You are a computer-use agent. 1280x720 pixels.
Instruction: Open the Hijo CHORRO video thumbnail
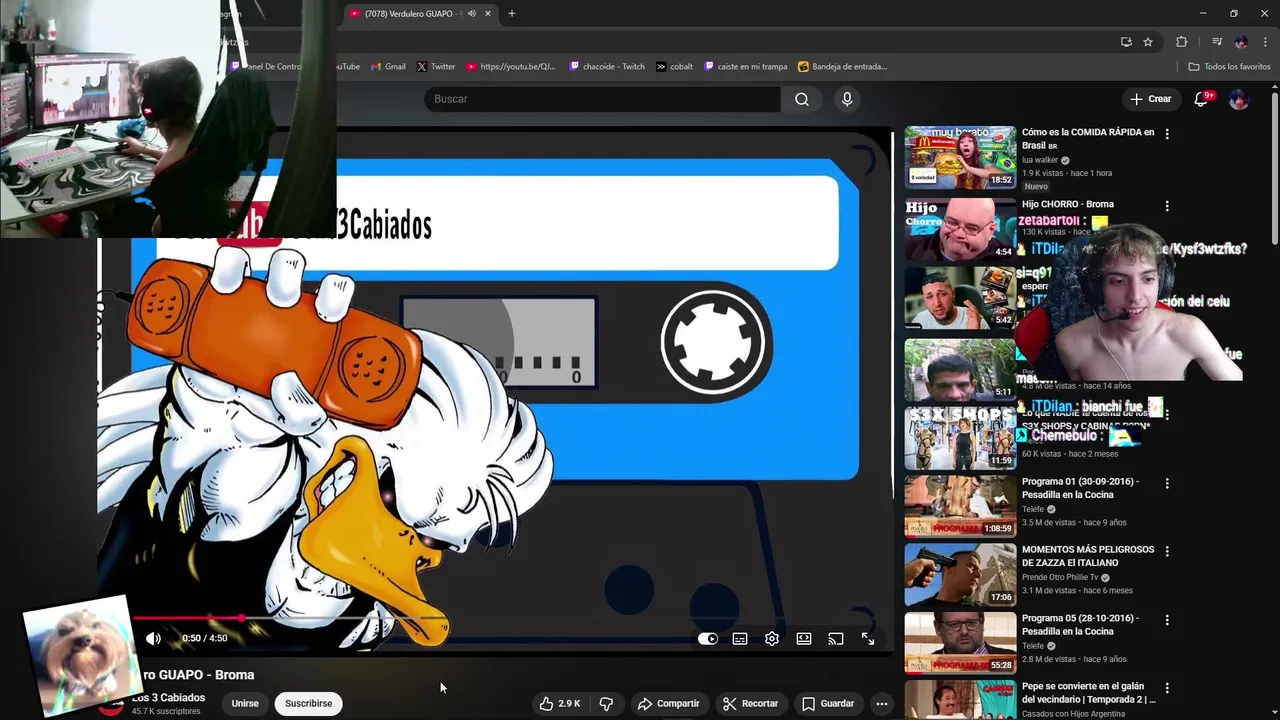point(960,229)
